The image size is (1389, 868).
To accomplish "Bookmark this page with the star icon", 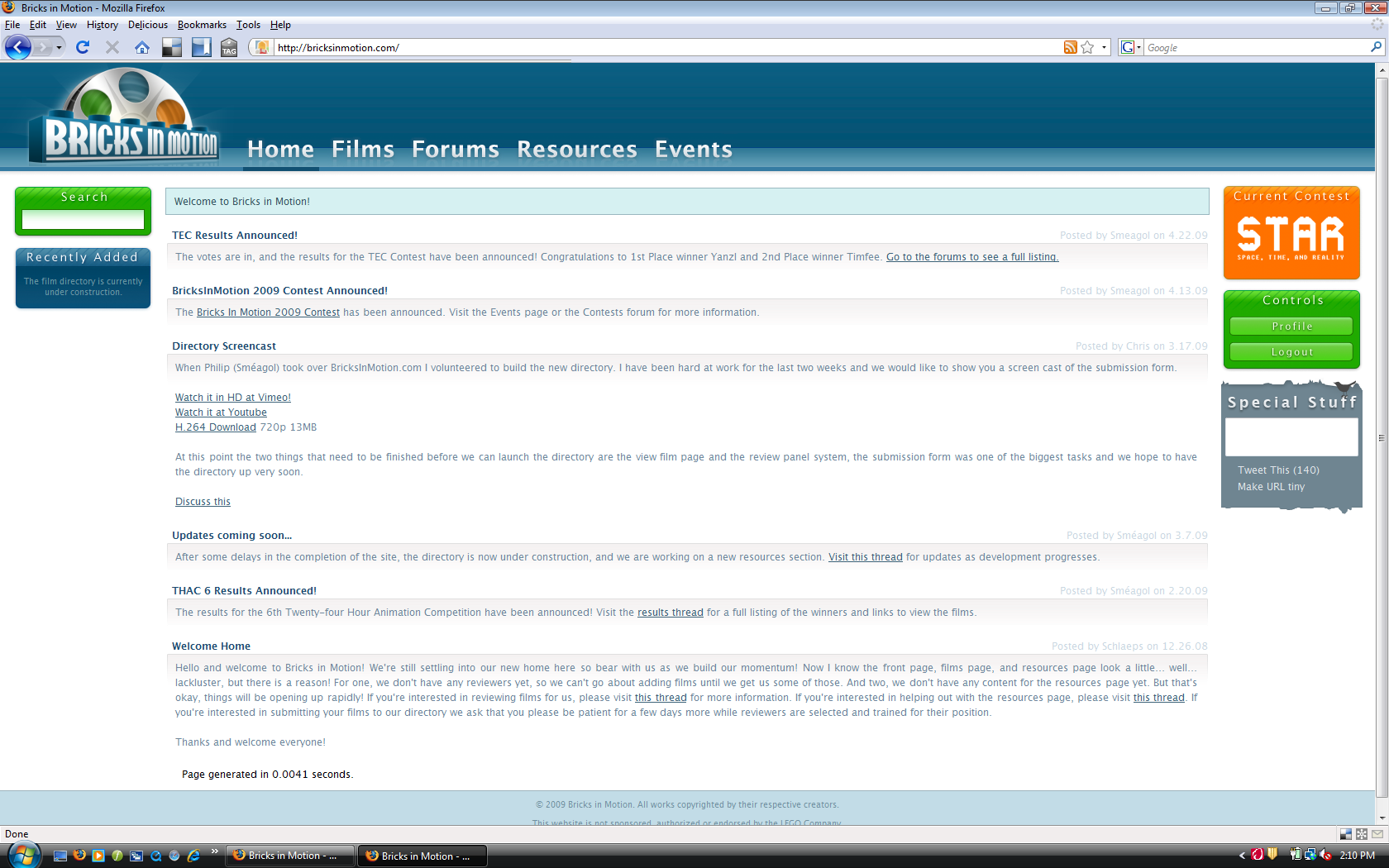I will tap(1087, 47).
